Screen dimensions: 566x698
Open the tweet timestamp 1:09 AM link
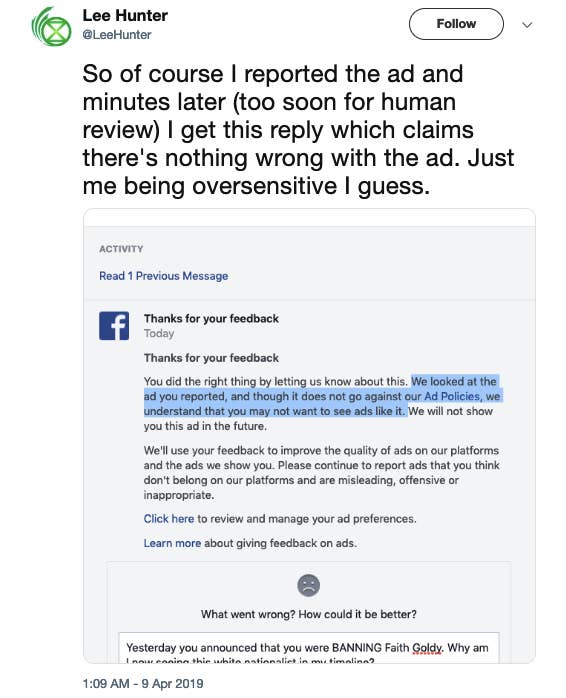tap(143, 683)
